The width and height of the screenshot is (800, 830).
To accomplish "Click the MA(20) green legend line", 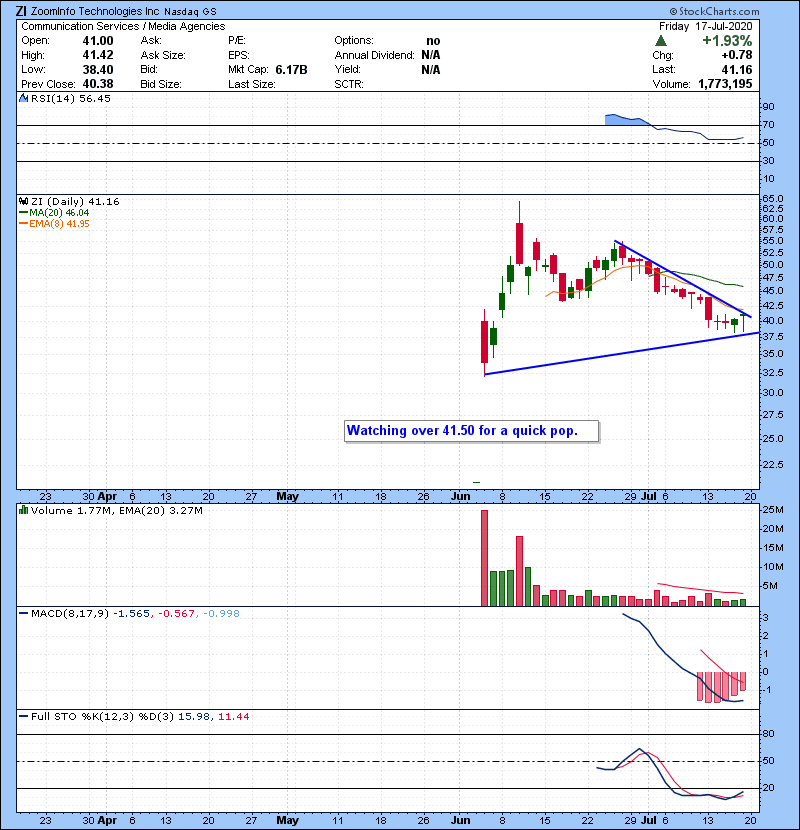I will 23,213.
